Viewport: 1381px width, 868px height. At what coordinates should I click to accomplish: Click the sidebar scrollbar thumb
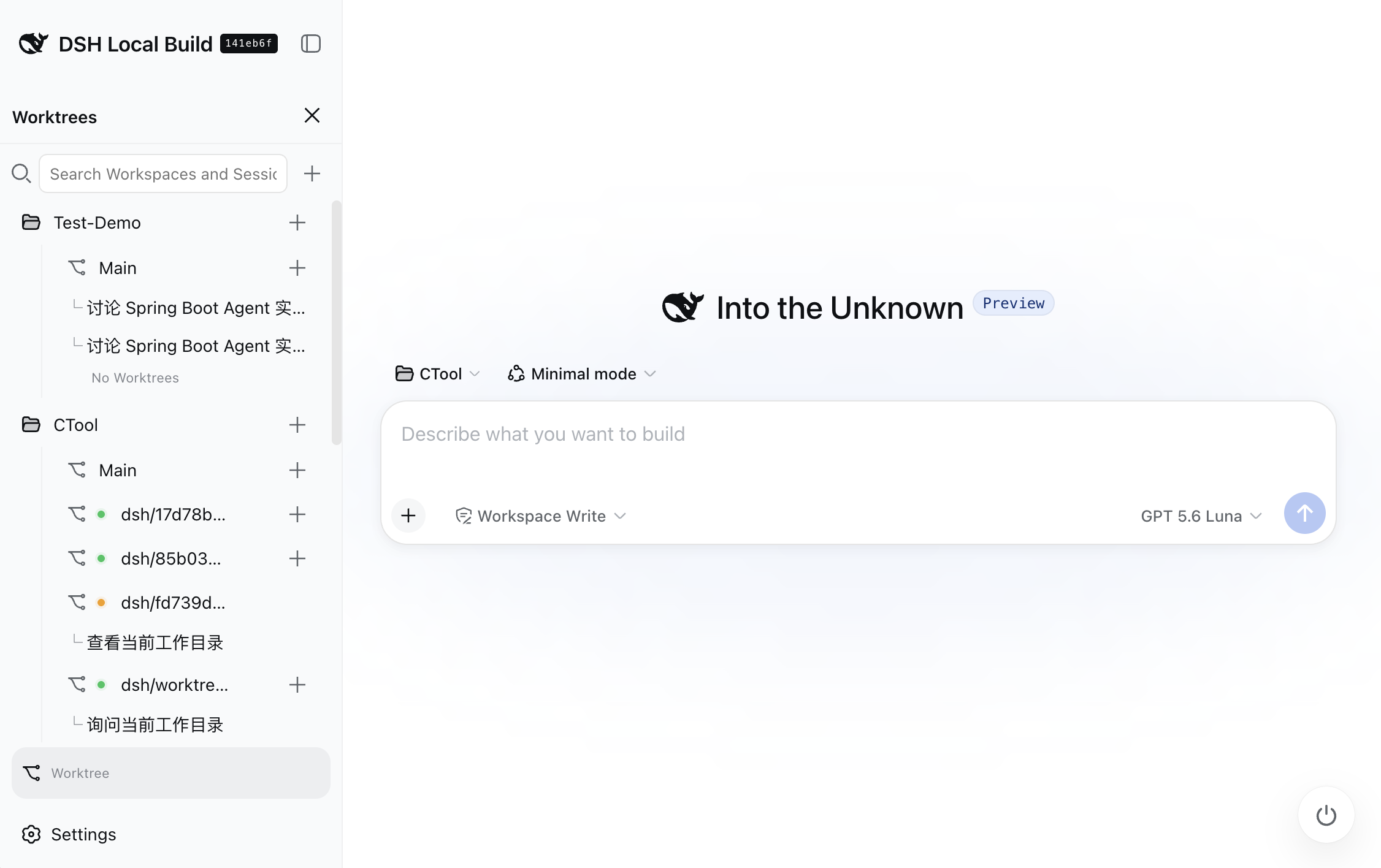coord(336,322)
